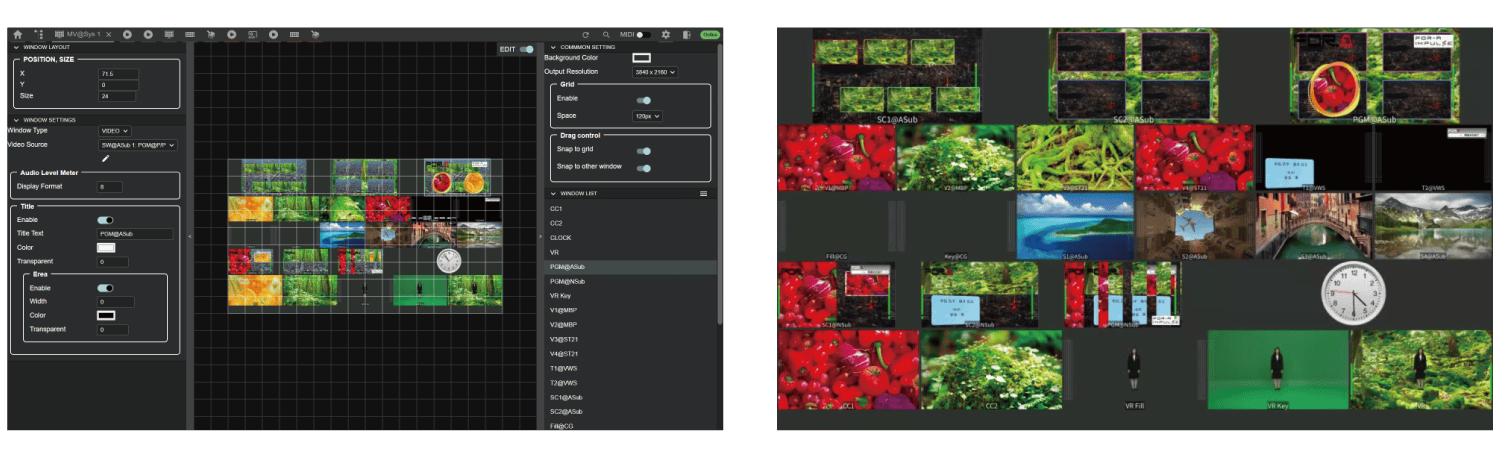Viewport: 1500px width, 457px height.
Task: Pick the Background Color swatch
Action: point(642,58)
